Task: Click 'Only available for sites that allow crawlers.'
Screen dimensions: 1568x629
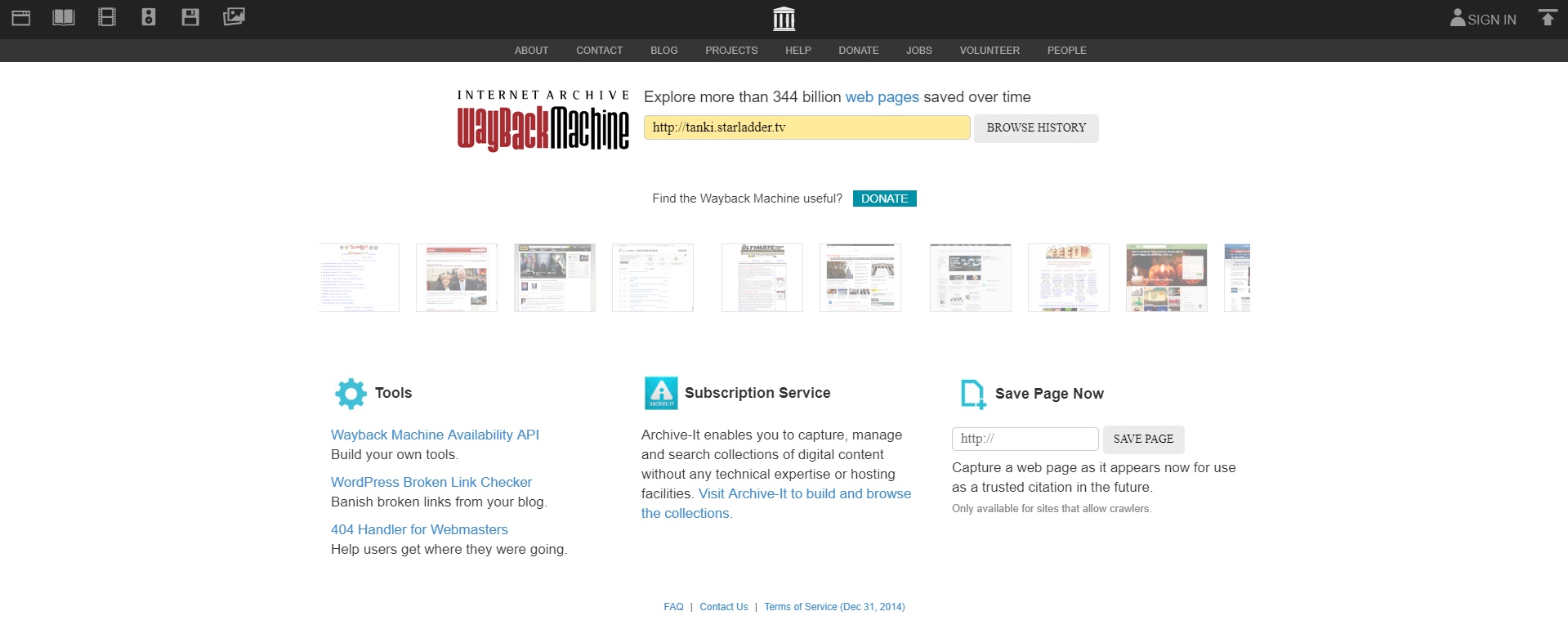Action: coord(1052,509)
